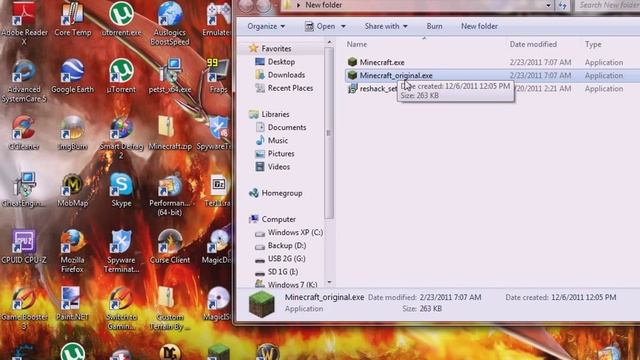Click the navigation pane scroll down arrow
The image size is (640, 360).
(329, 282)
